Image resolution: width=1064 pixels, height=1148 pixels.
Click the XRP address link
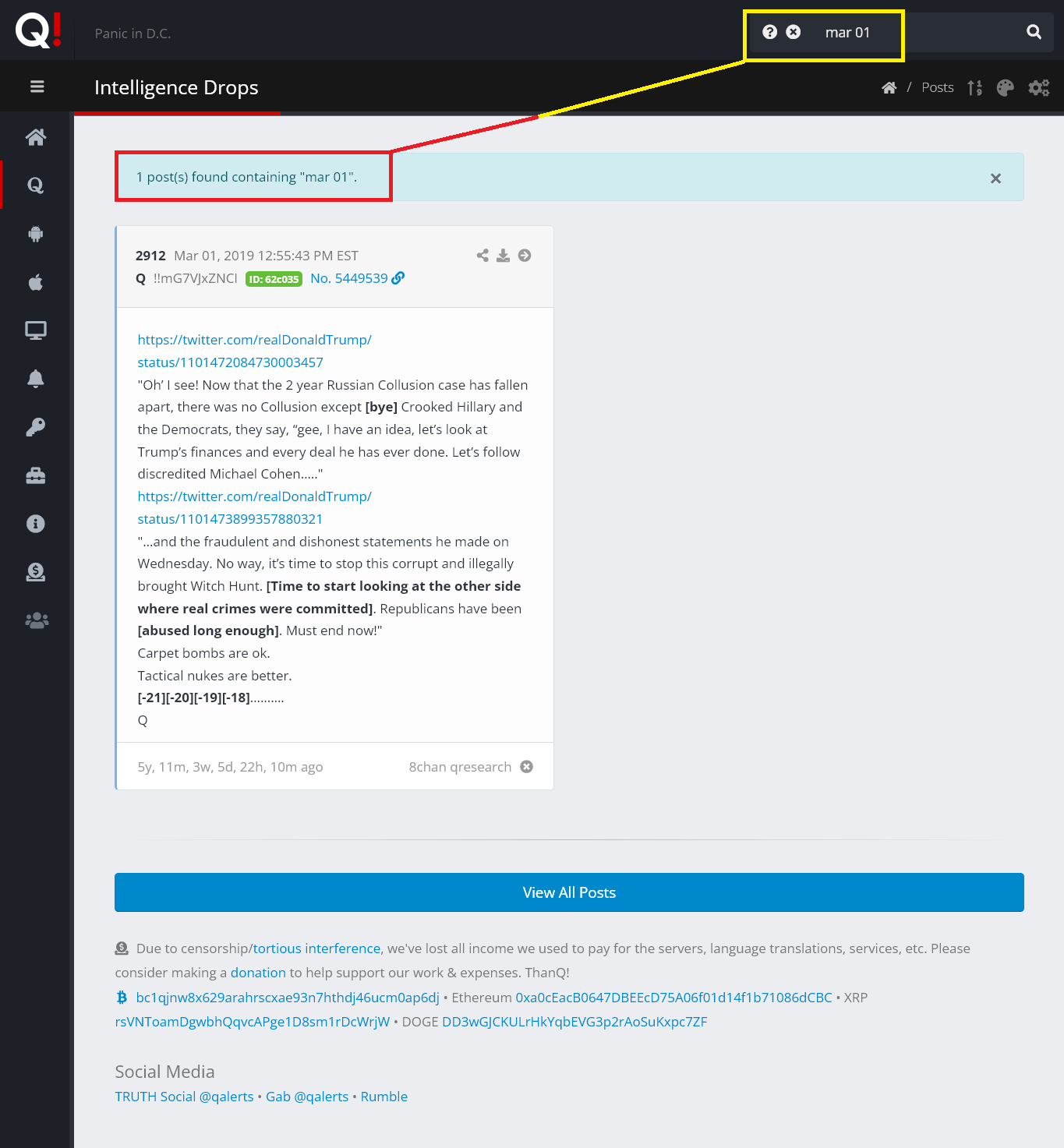[253, 1022]
